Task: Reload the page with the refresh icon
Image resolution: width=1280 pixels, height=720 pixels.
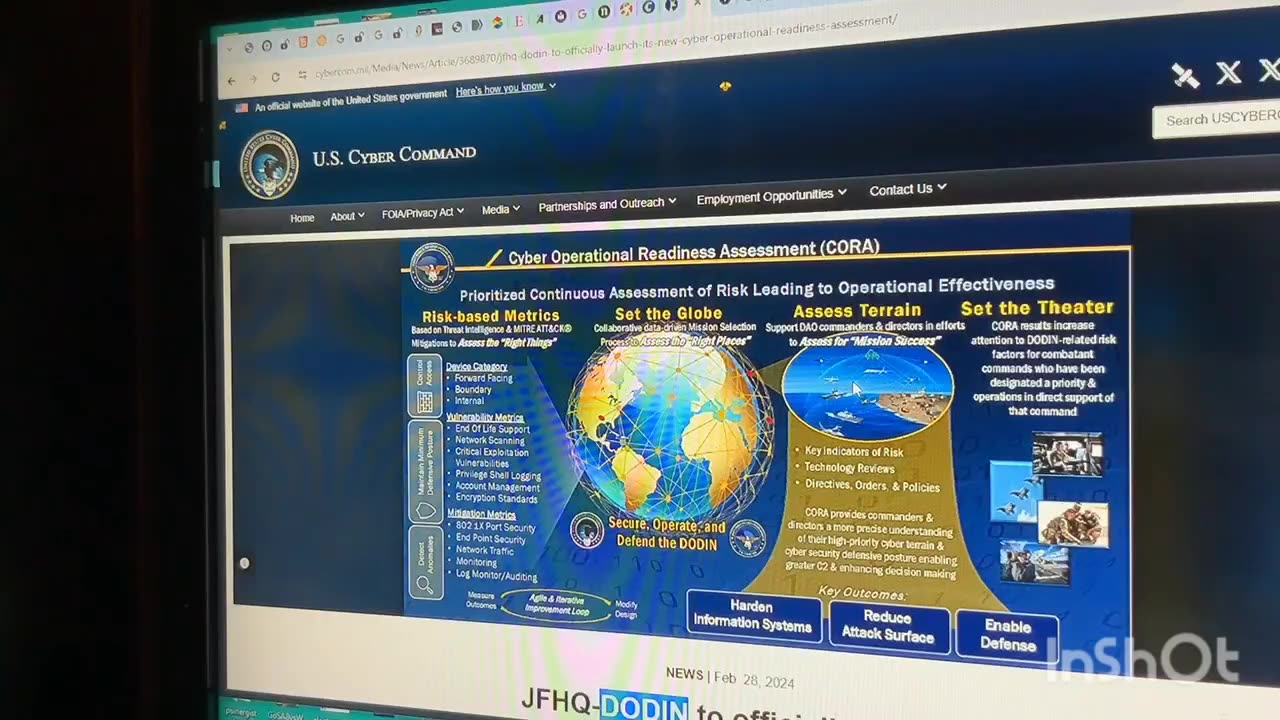Action: point(275,77)
